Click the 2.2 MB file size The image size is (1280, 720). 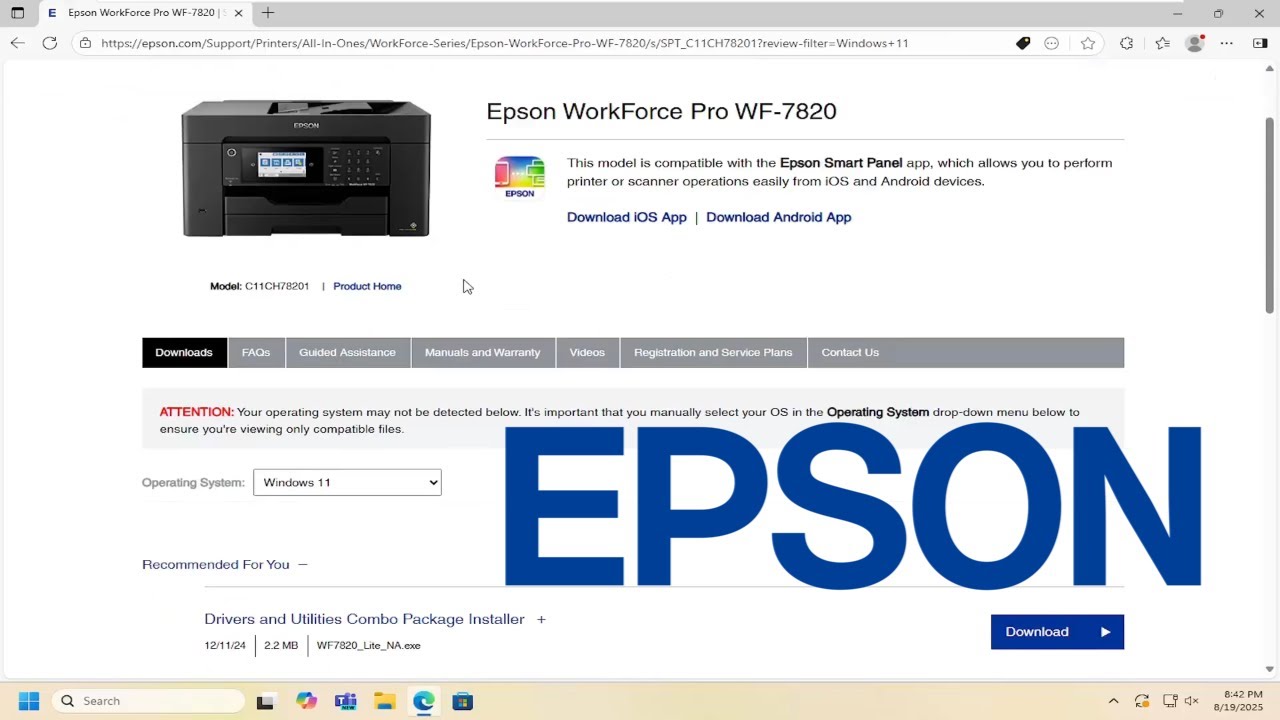click(x=281, y=646)
